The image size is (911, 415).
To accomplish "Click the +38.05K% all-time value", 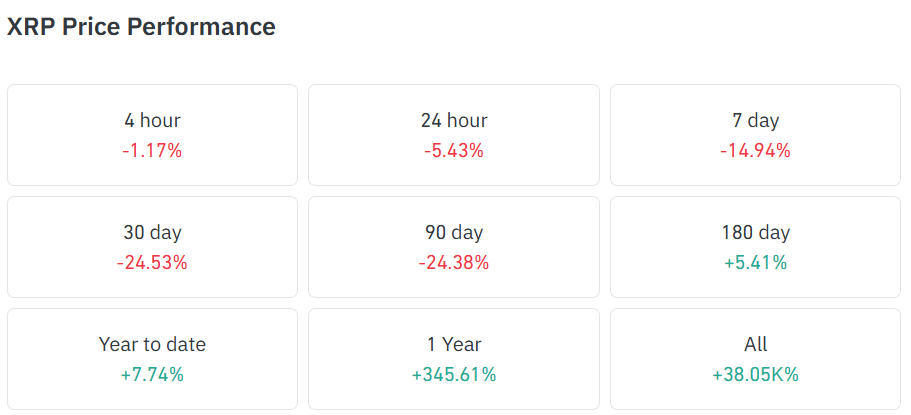I will pos(755,375).
